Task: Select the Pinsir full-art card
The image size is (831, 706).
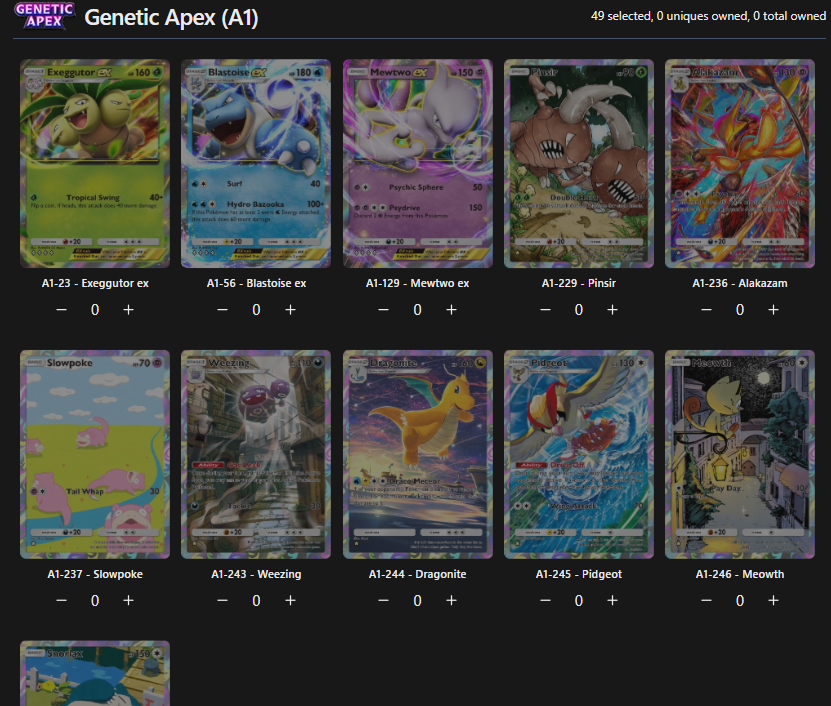Action: coord(579,163)
